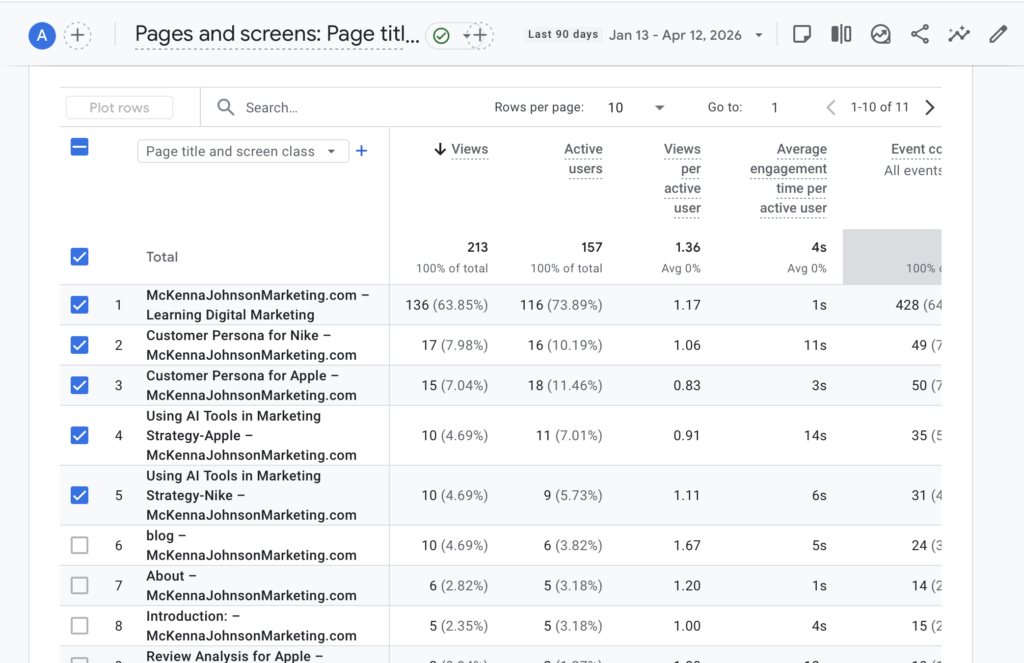Click the Average engagement time column header

coord(789,178)
